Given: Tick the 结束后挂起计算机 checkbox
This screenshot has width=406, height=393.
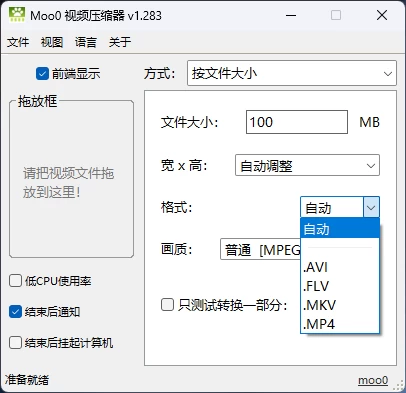Looking at the screenshot, I should coord(15,343).
